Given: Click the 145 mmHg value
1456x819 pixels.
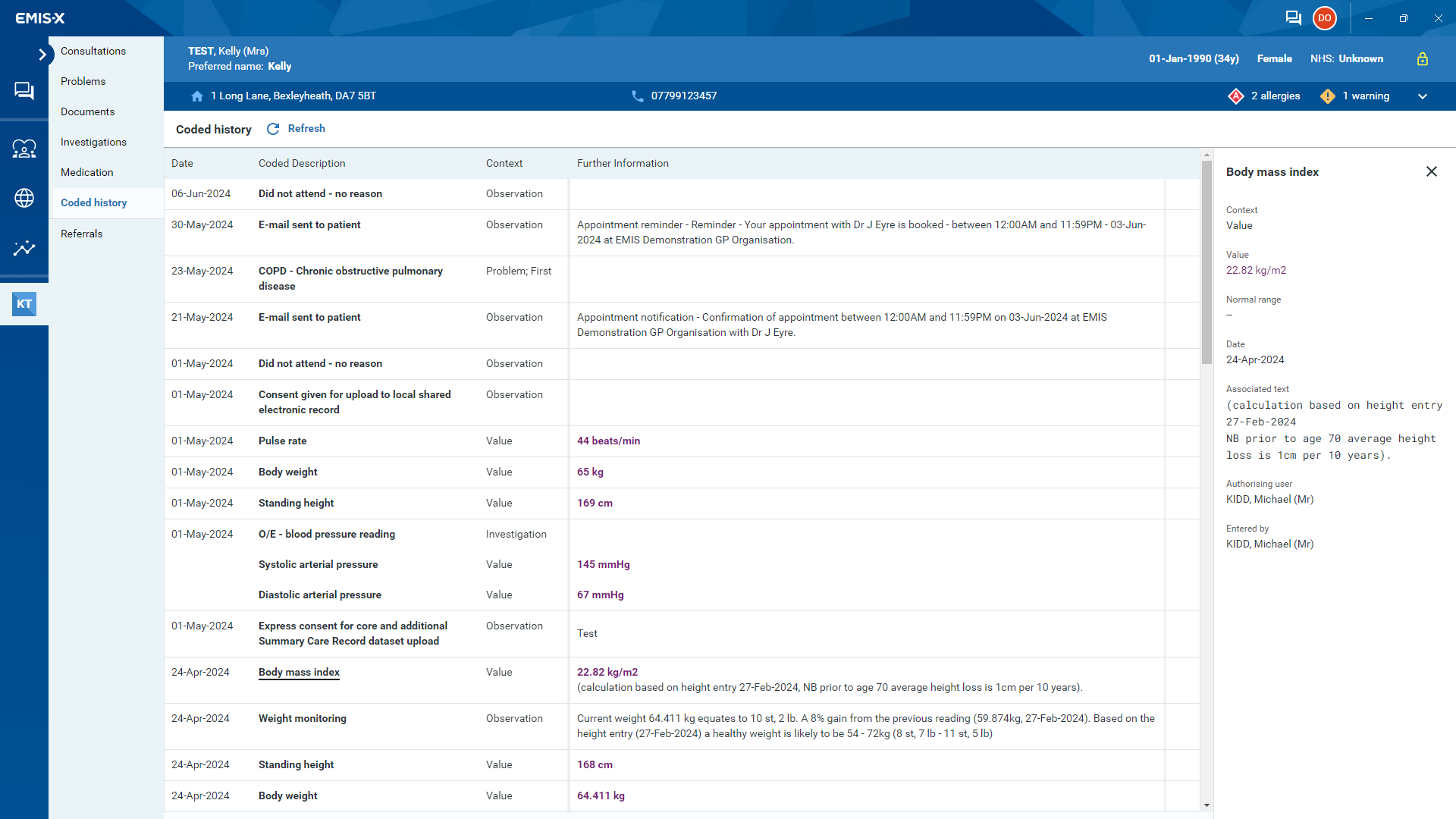Looking at the screenshot, I should coord(604,564).
